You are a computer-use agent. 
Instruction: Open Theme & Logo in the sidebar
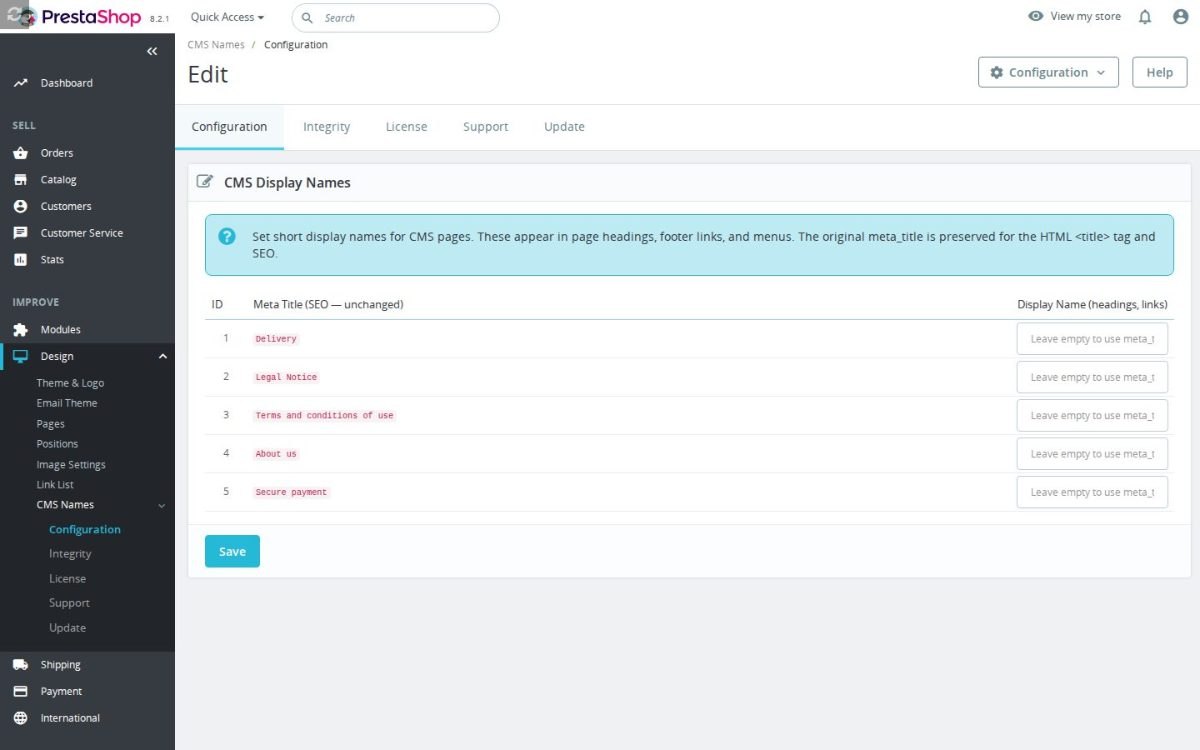(70, 383)
